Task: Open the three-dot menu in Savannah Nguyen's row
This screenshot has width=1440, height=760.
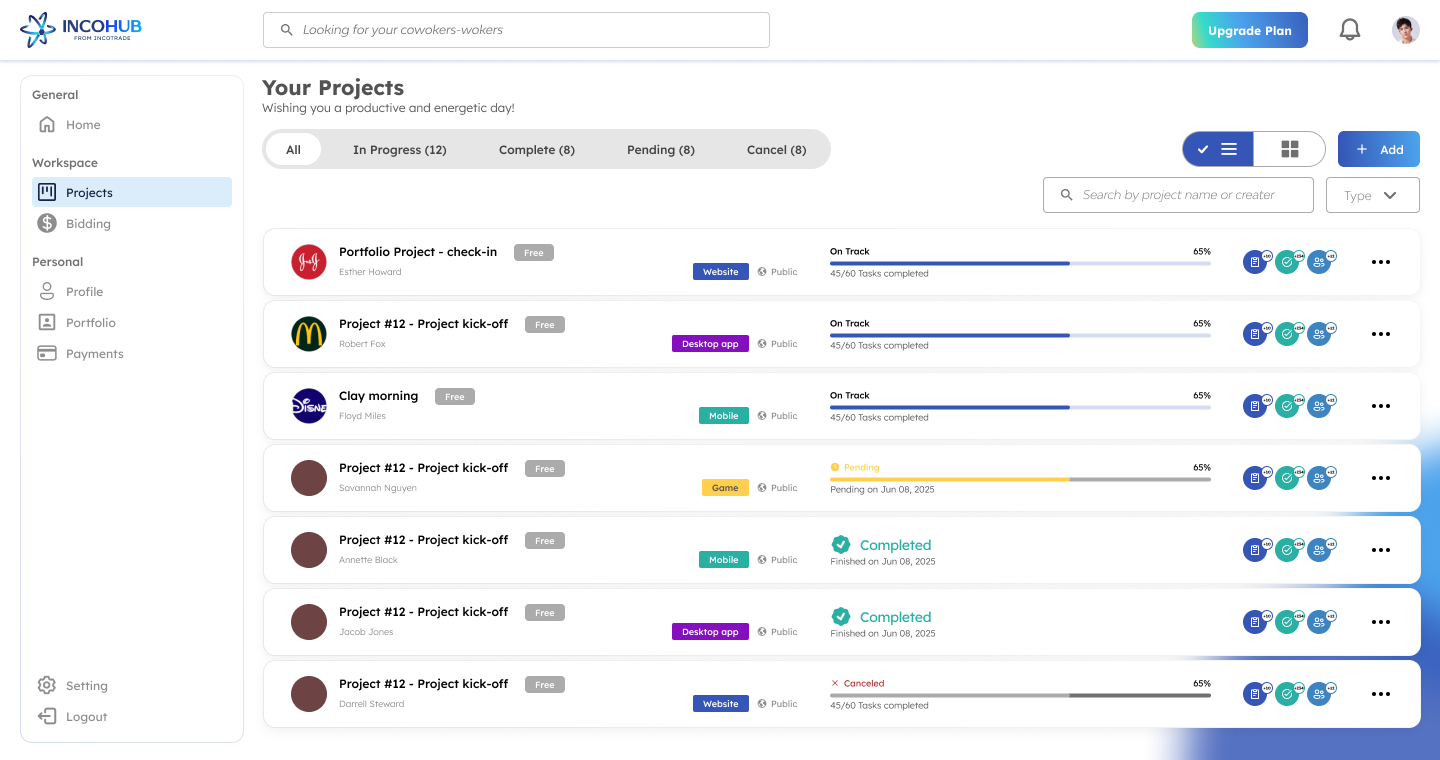Action: click(1381, 478)
